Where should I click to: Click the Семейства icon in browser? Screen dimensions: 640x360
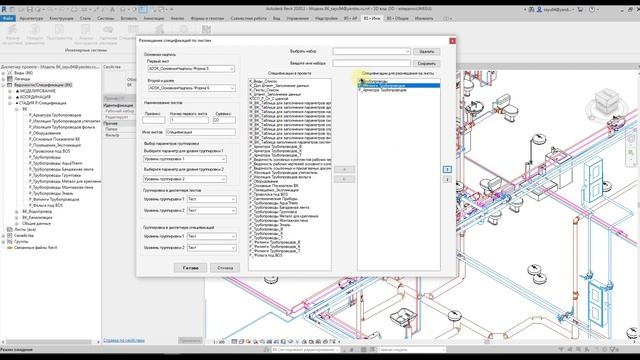pyautogui.click(x=10, y=236)
